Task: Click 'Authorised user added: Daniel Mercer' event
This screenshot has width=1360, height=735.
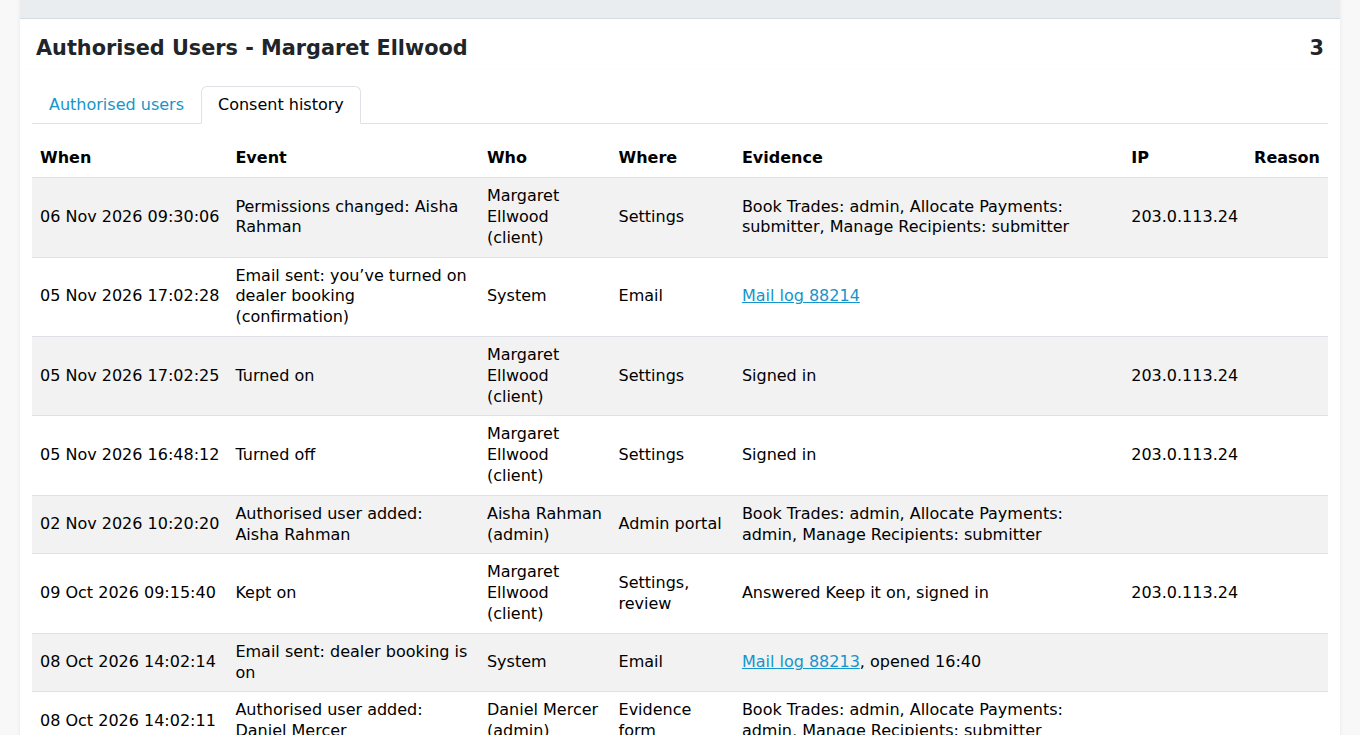Action: point(329,720)
